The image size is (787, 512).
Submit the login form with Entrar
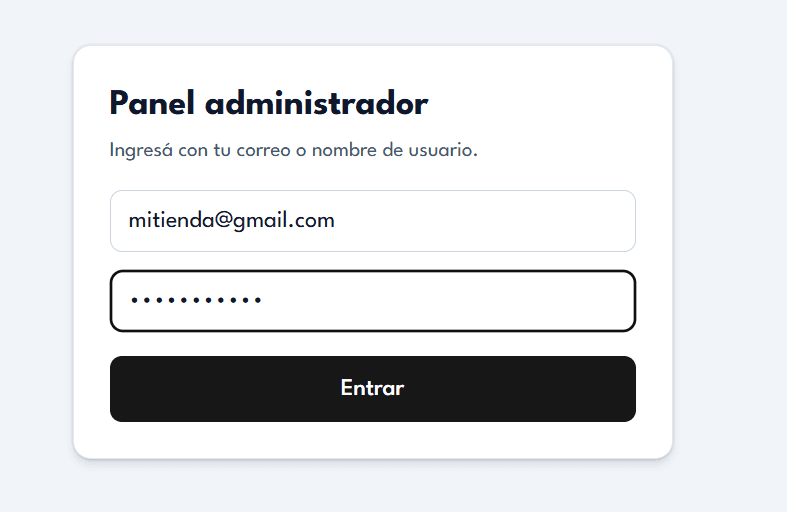tap(372, 389)
